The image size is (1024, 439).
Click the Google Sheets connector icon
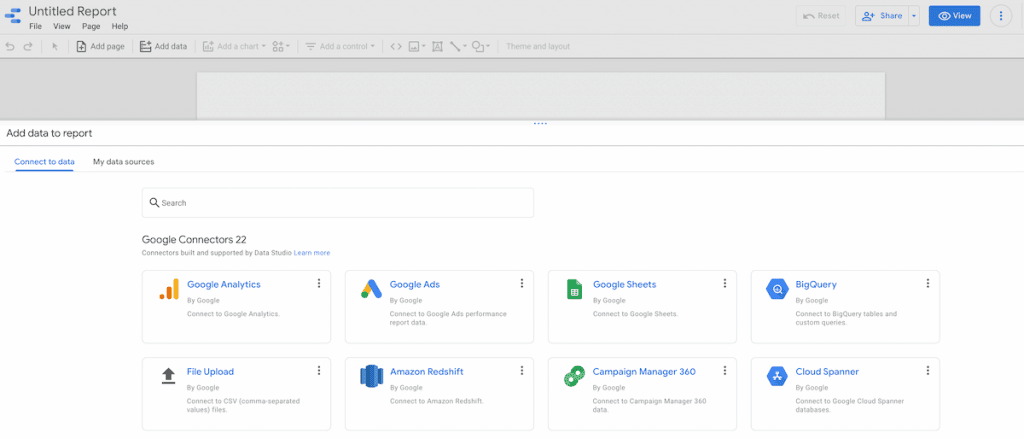pyautogui.click(x=574, y=289)
